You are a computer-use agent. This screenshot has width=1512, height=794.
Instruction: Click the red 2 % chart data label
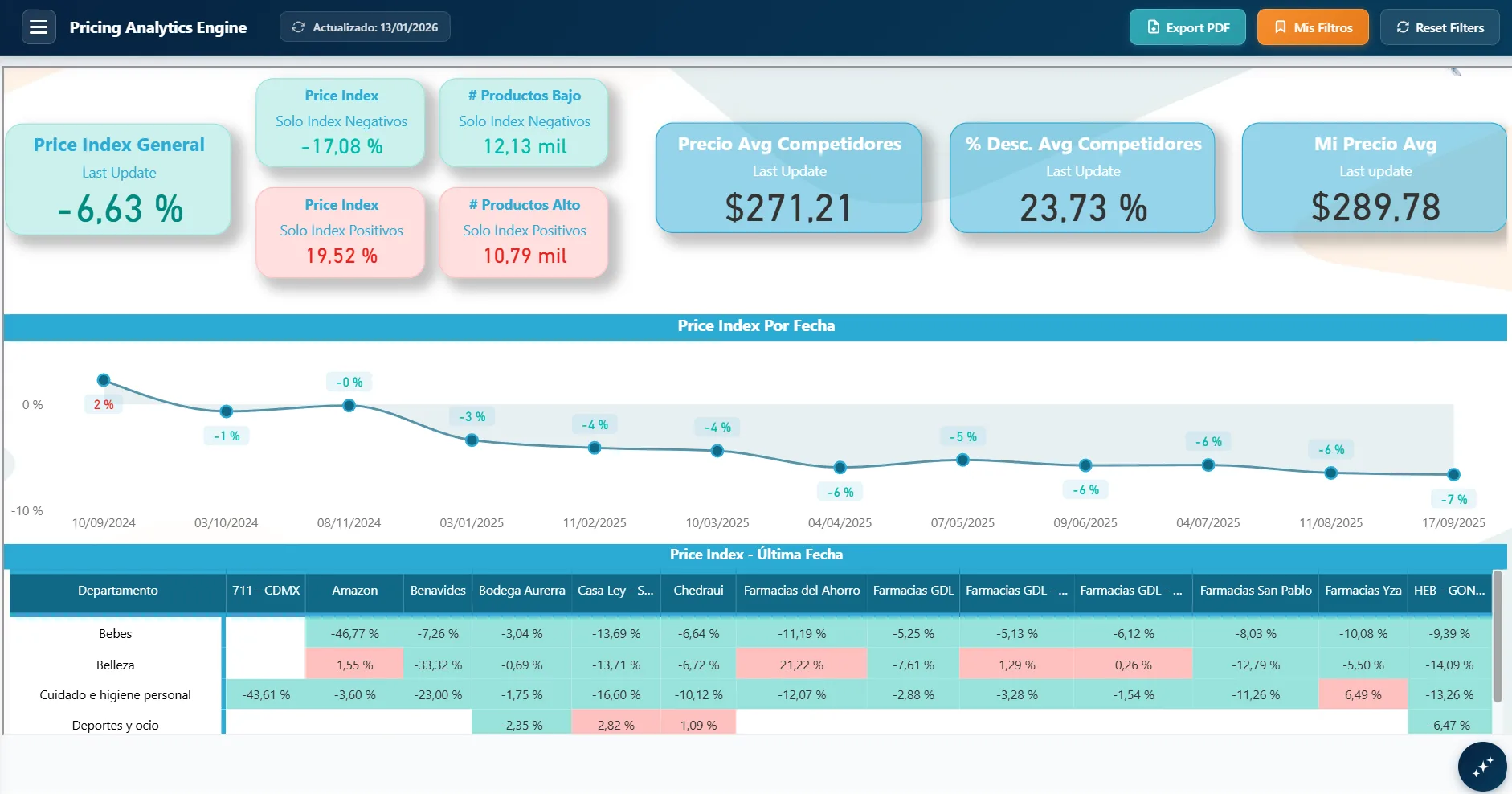[104, 404]
